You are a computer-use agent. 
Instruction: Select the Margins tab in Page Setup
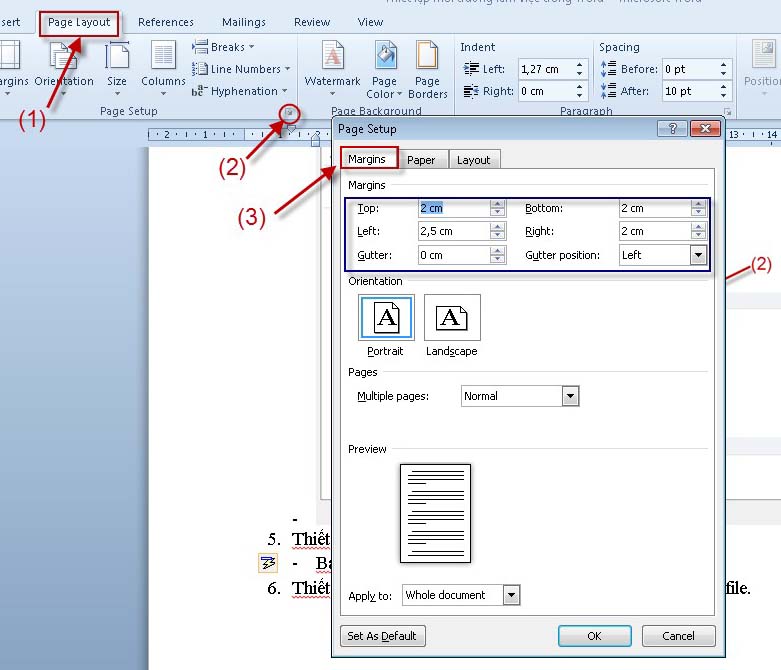pyautogui.click(x=367, y=159)
